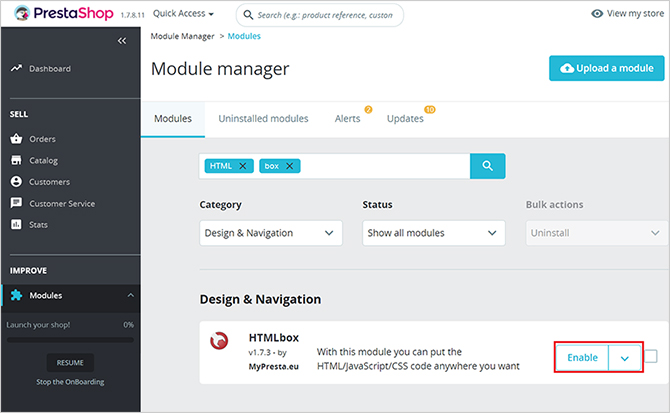Open the Category dropdown
Viewport: 670px width, 413px height.
coord(270,233)
